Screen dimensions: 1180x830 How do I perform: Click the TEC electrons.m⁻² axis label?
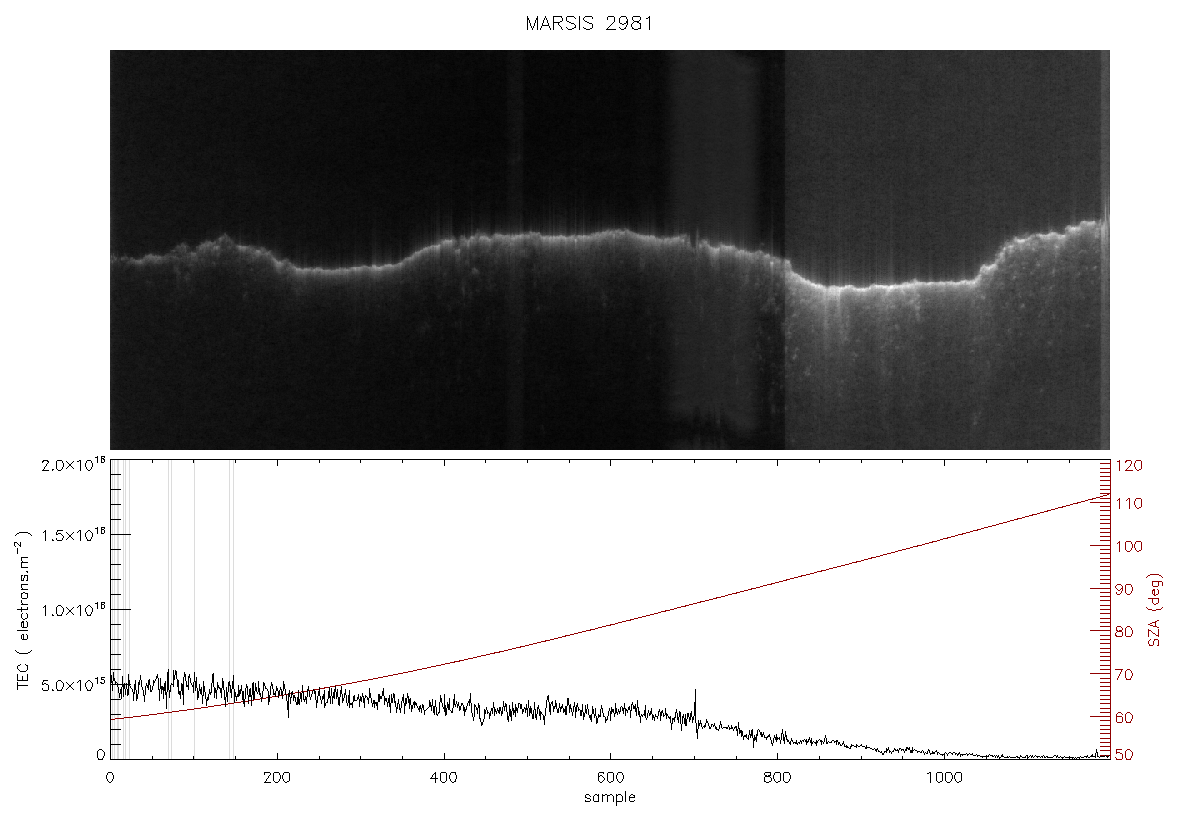[23, 610]
